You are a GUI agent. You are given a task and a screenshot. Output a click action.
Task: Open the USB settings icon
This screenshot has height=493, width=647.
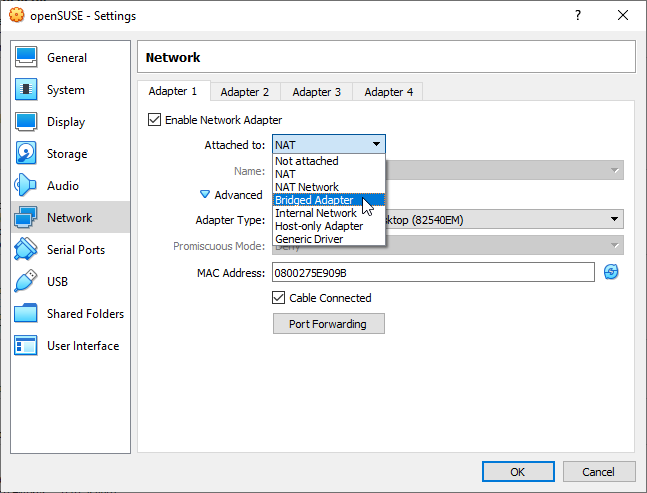pos(27,282)
